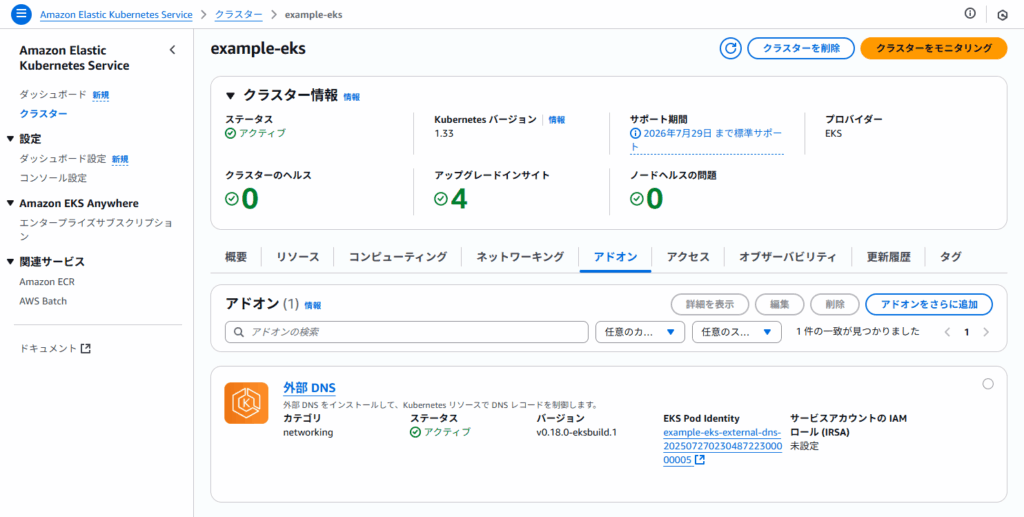The image size is (1024, 517).
Task: Open the 外部 DNS addon link
Action: click(x=310, y=388)
